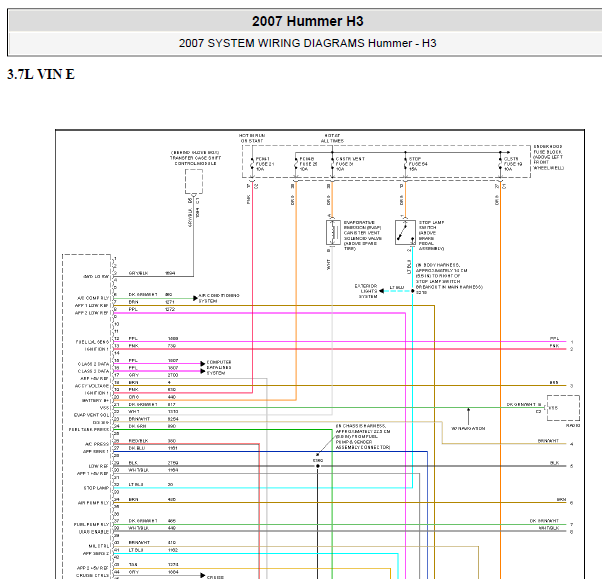The image size is (602, 579).
Task: Click the 'IGNITION 1' label at pin 13
Action: pos(97,349)
